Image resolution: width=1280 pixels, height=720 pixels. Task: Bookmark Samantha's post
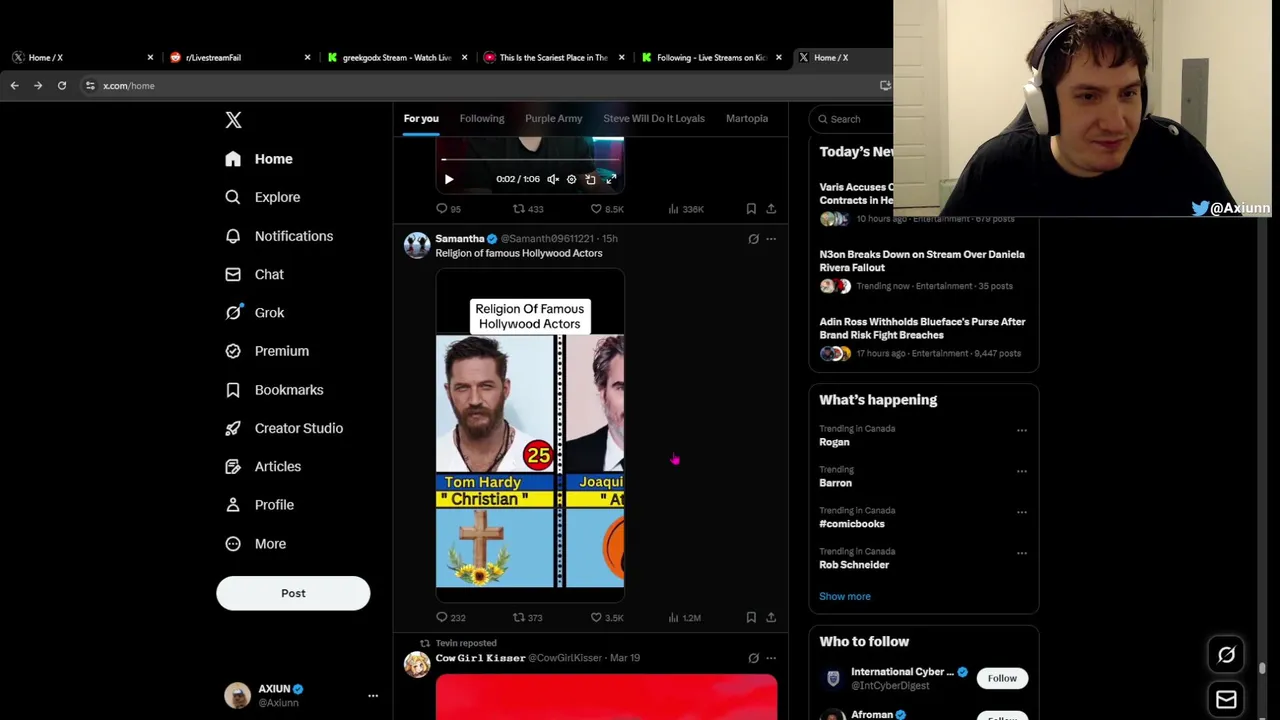click(x=751, y=618)
